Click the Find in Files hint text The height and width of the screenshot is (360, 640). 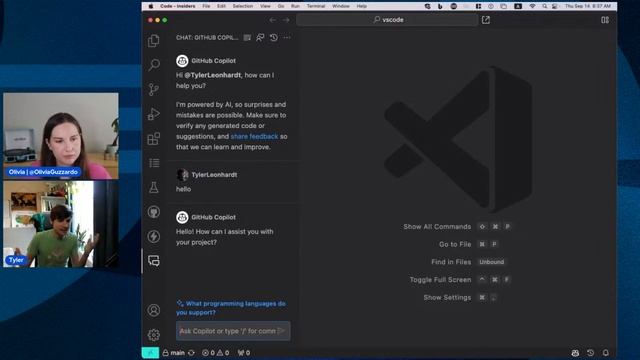[x=451, y=262]
